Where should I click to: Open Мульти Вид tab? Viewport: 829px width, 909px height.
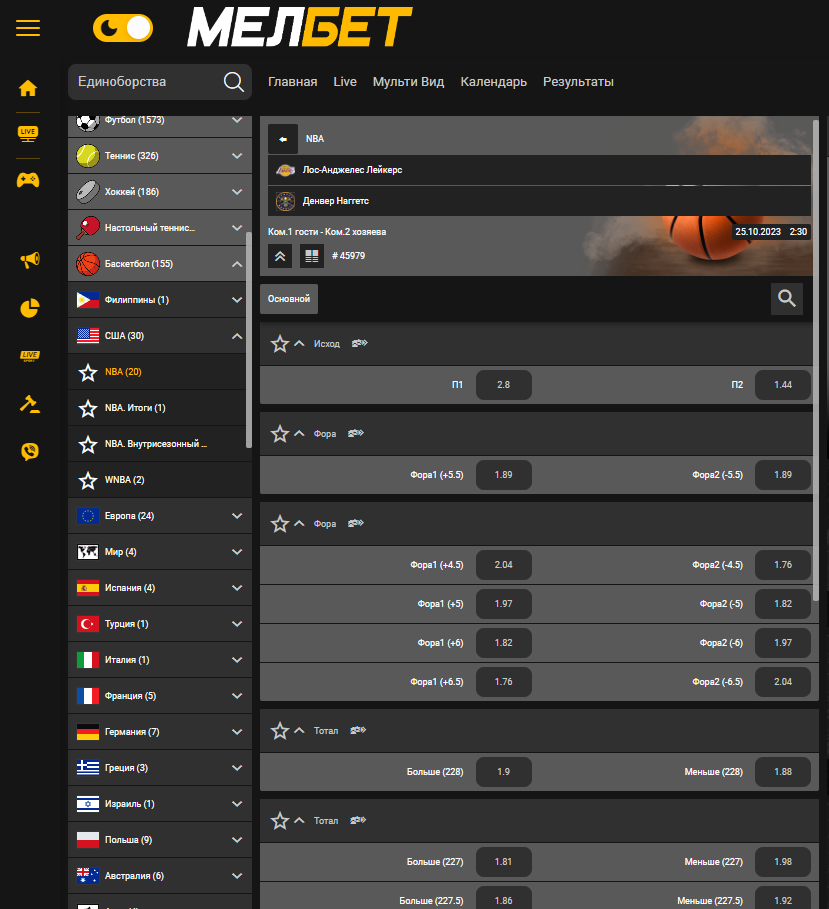[x=408, y=82]
